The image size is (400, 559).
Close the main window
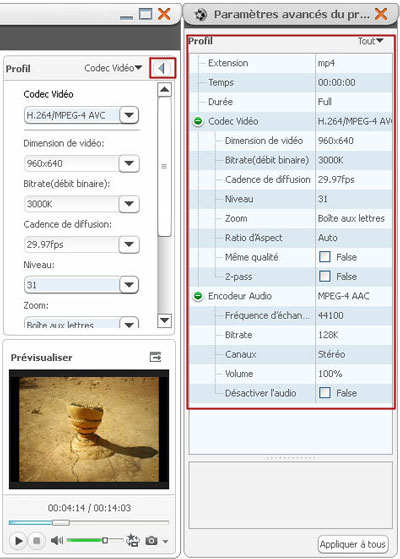164,14
